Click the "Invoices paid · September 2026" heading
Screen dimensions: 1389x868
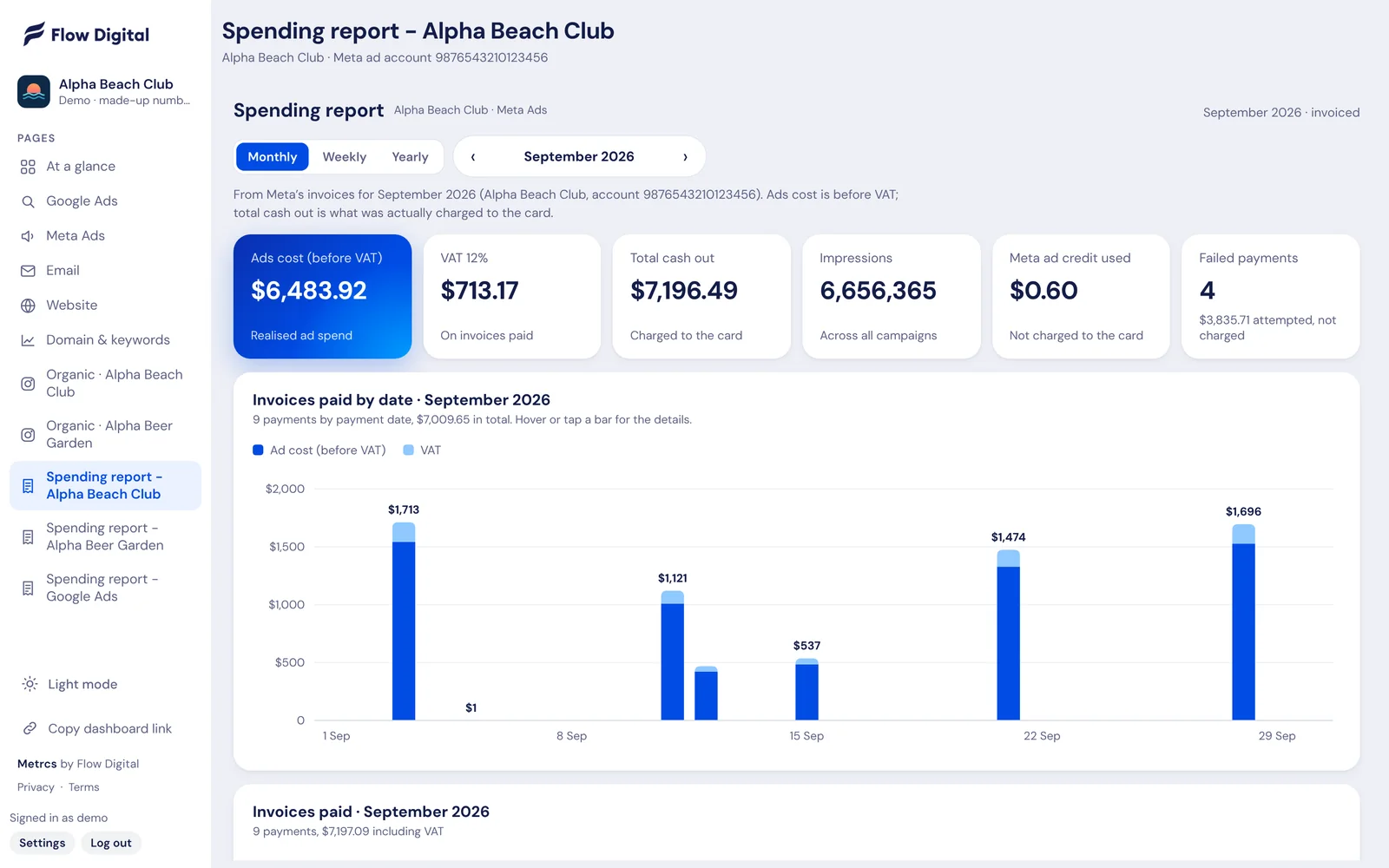point(371,812)
